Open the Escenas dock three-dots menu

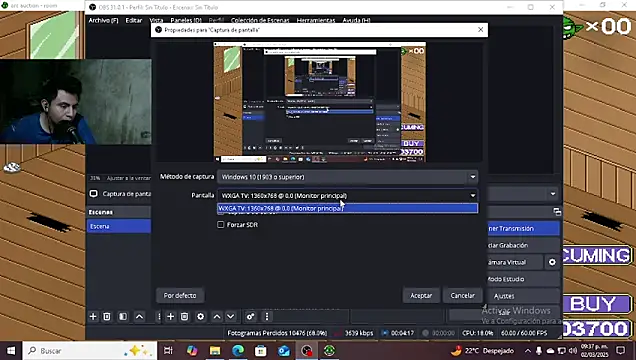click(x=159, y=317)
